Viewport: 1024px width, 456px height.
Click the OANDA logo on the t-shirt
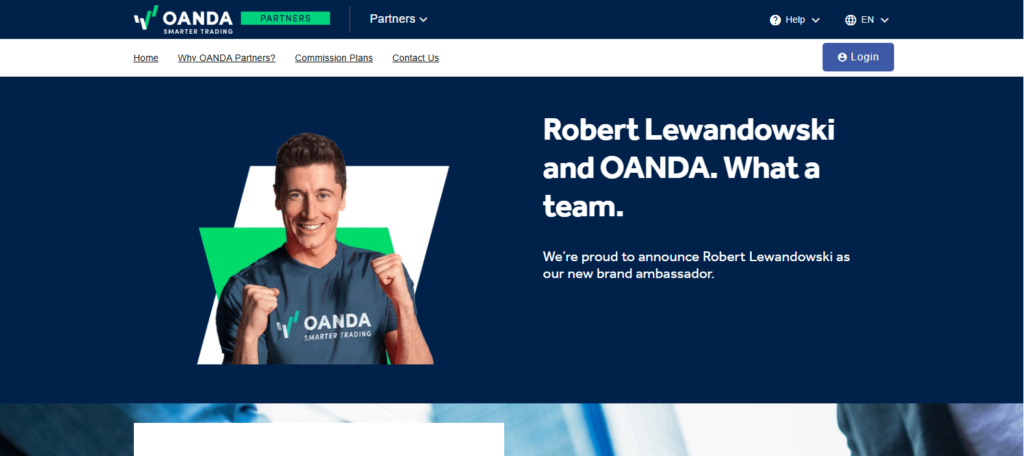(323, 325)
